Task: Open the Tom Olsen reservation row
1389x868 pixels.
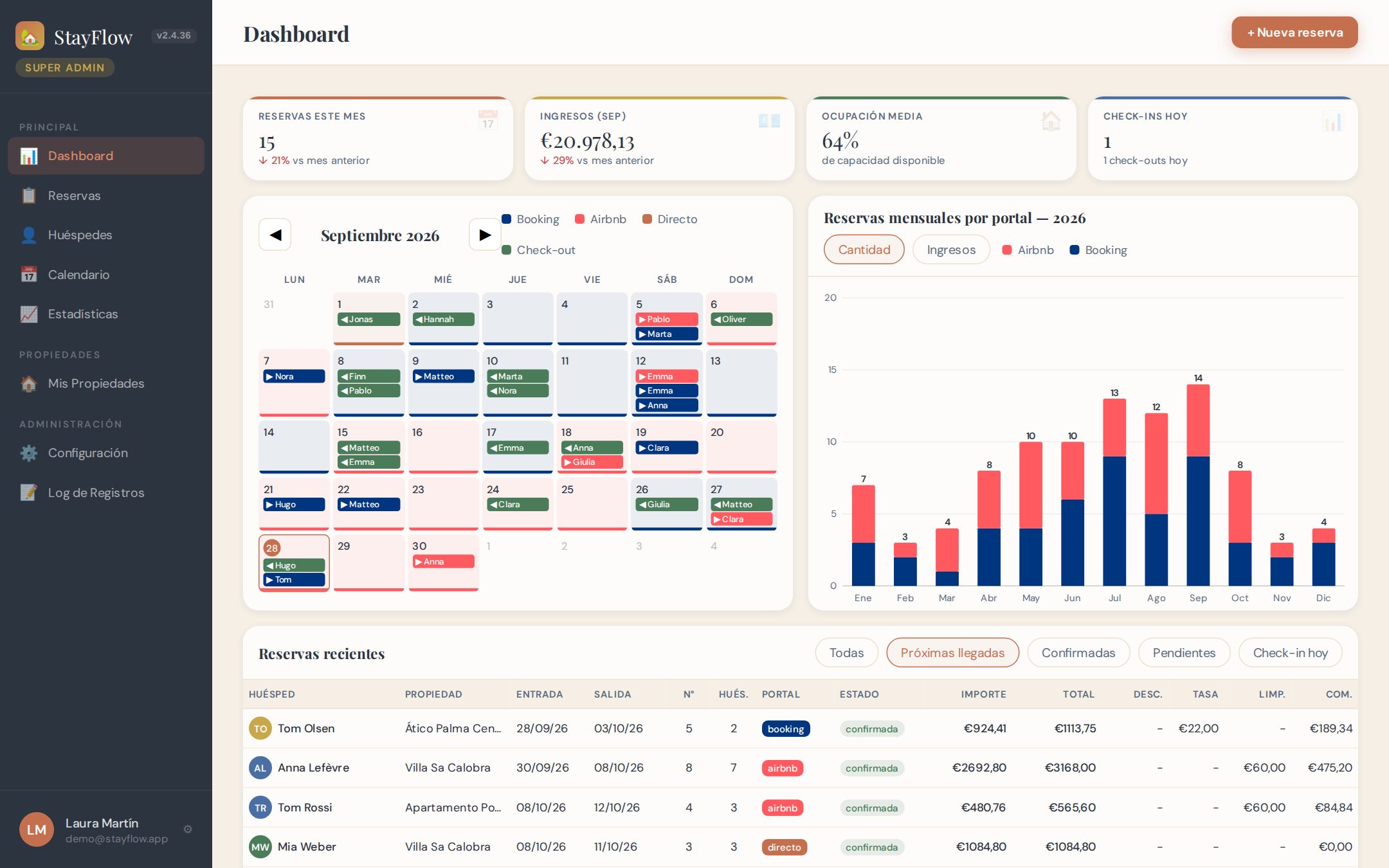Action: pyautogui.click(x=800, y=728)
